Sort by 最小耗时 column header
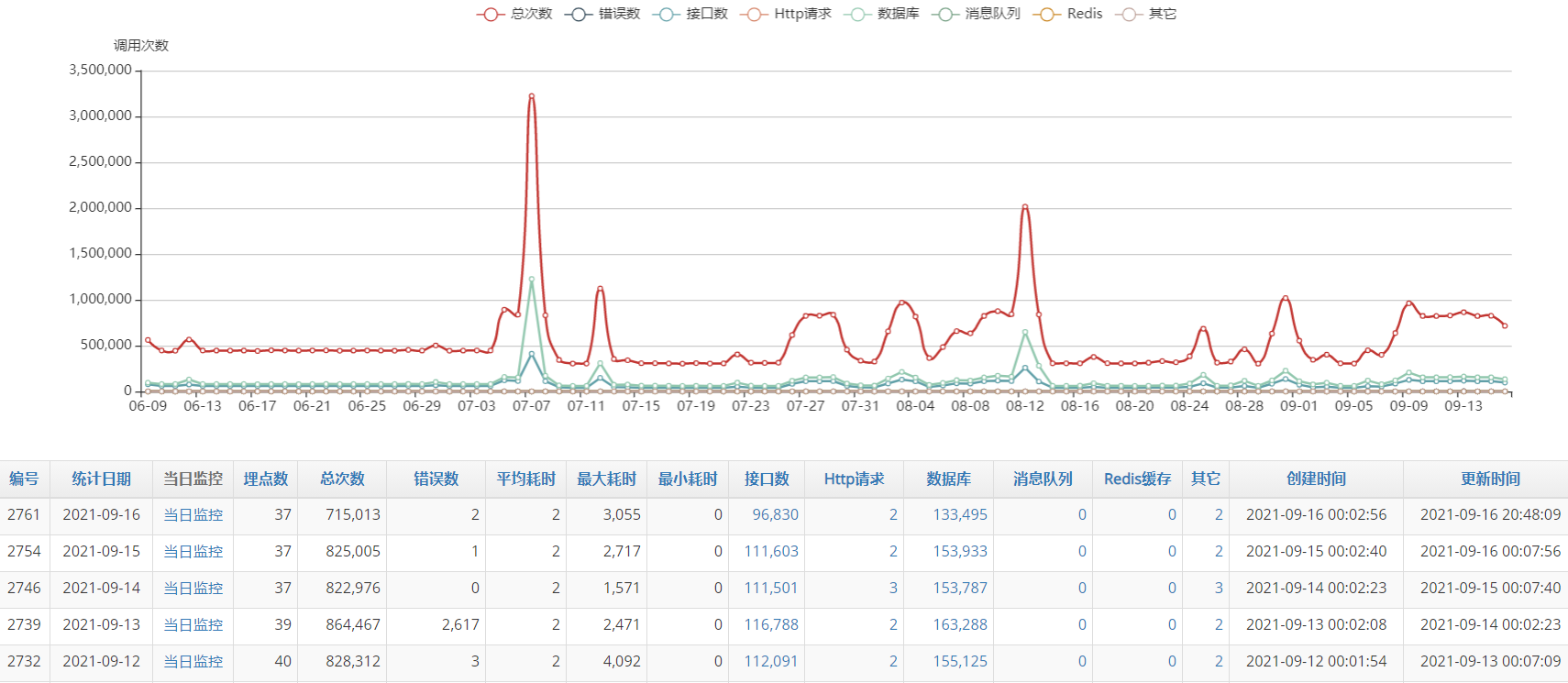 tap(688, 479)
